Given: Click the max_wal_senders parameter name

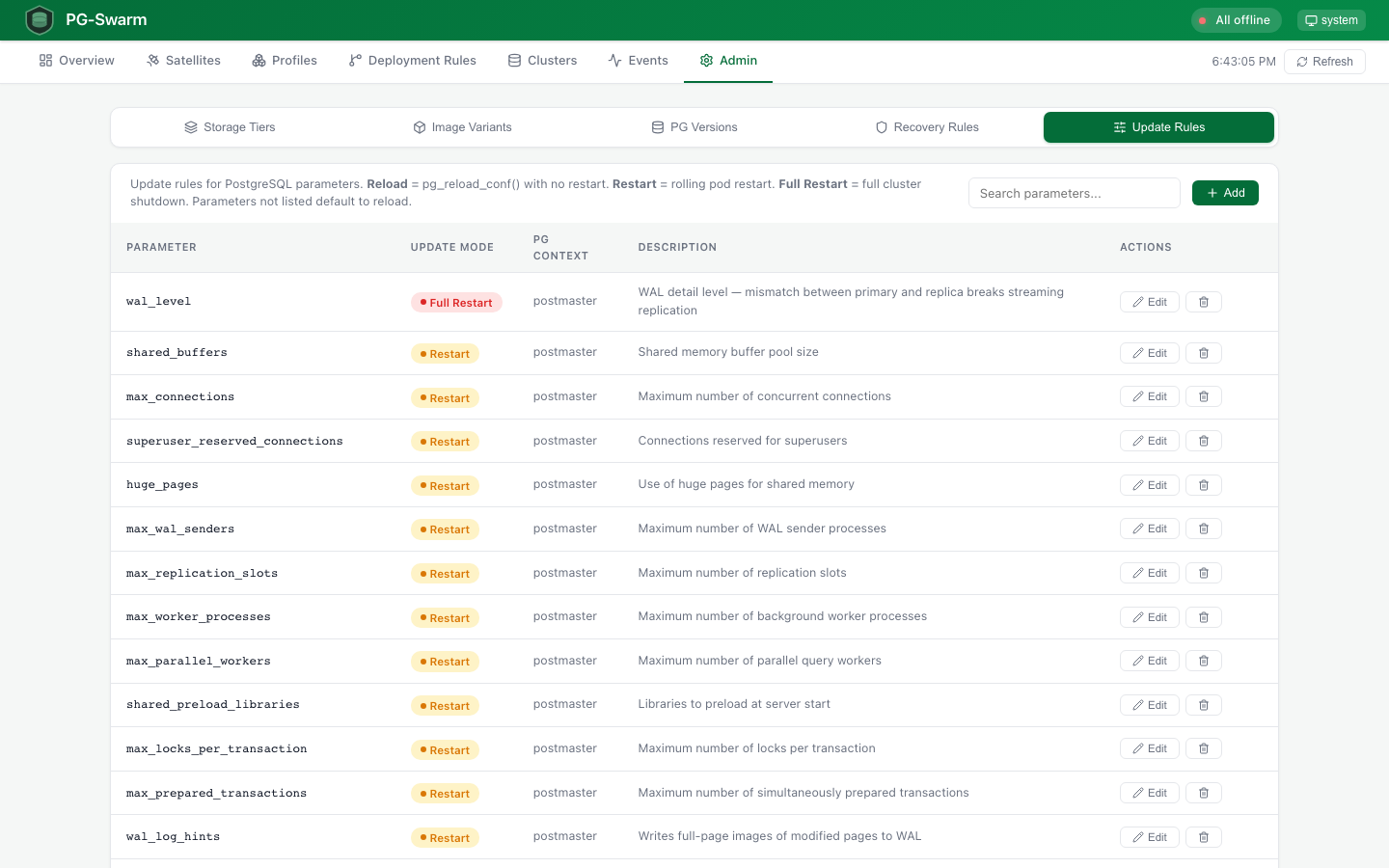Looking at the screenshot, I should point(180,529).
